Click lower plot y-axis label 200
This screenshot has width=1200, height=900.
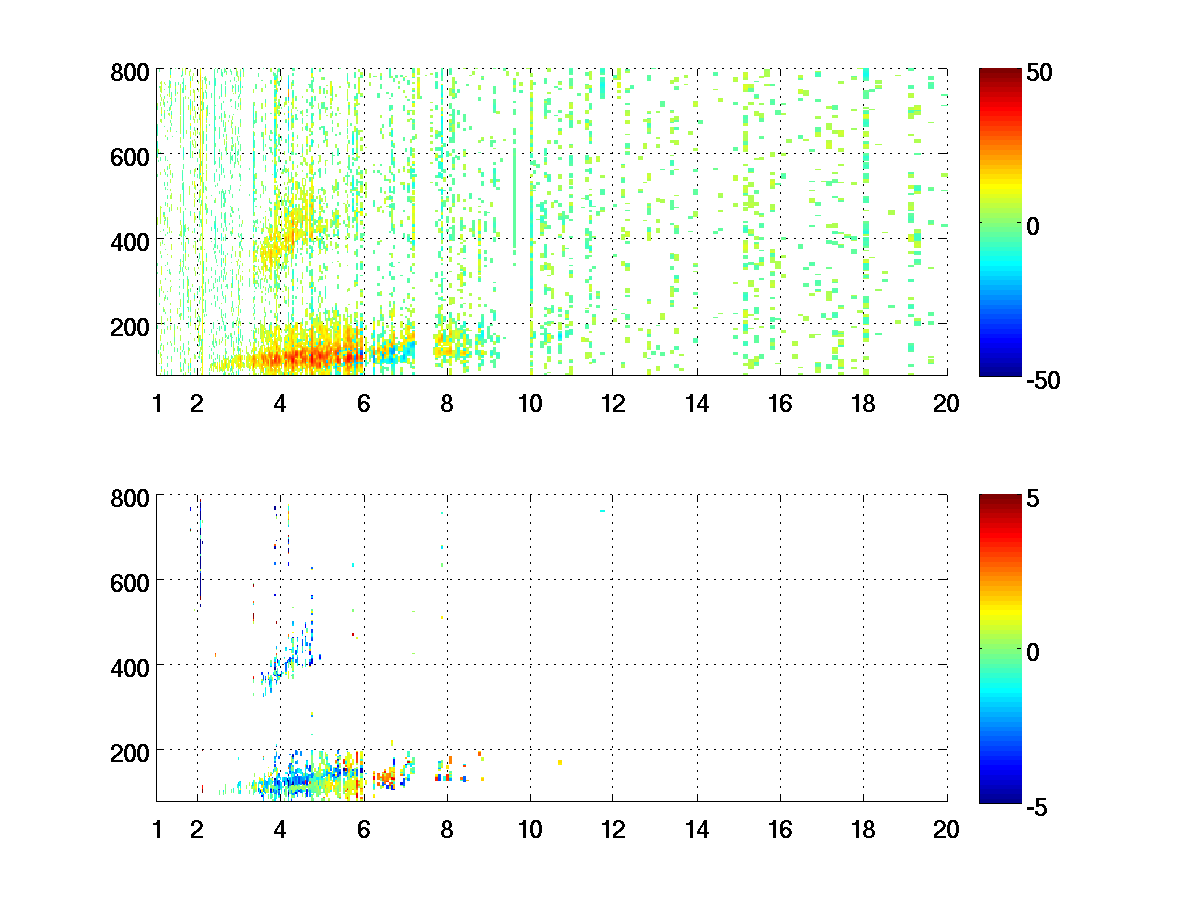click(x=130, y=751)
